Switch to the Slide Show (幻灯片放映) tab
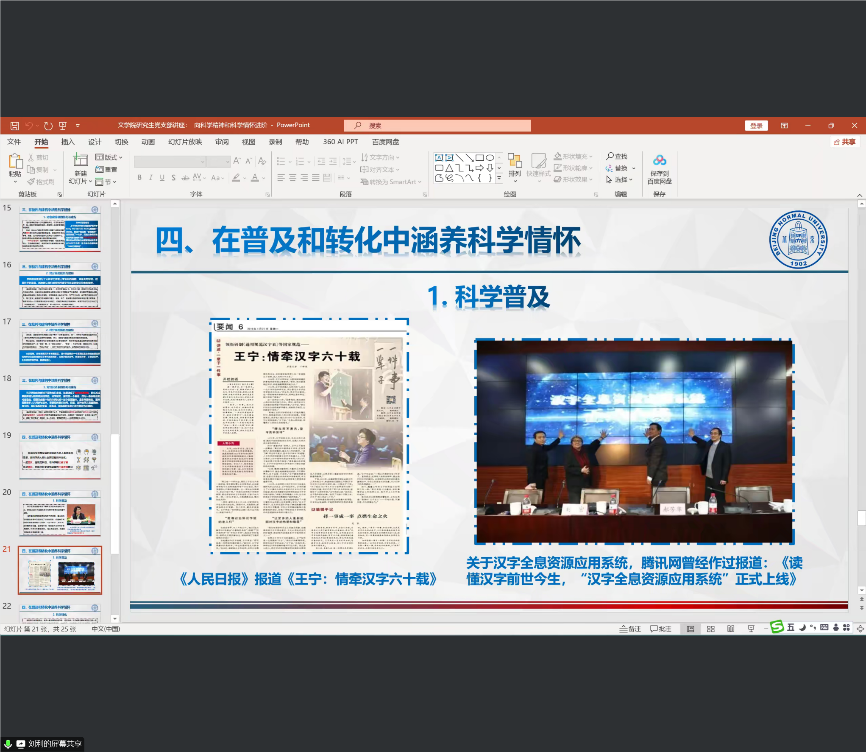Viewport: 866px width, 752px height. click(184, 142)
